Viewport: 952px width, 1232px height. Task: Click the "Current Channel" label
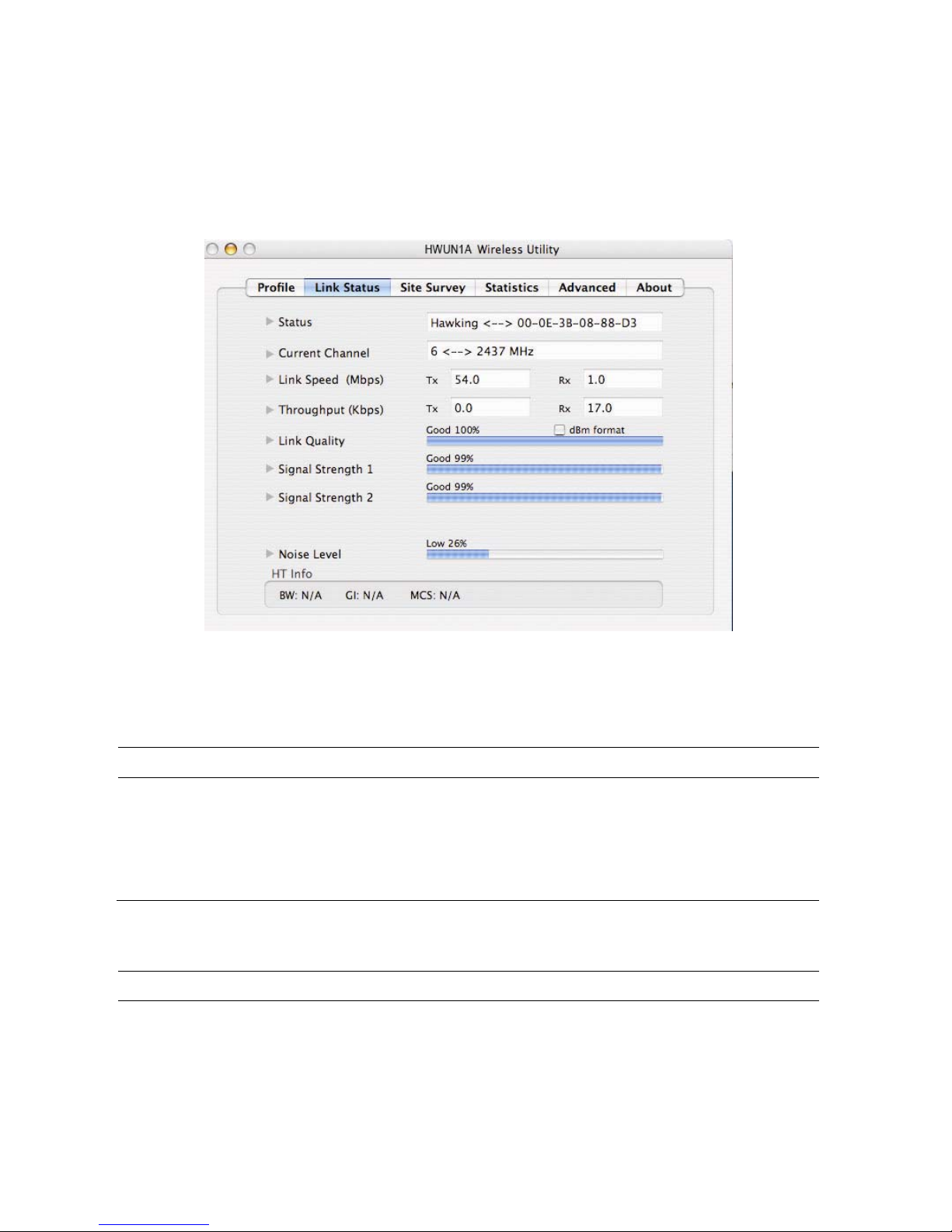coord(324,353)
